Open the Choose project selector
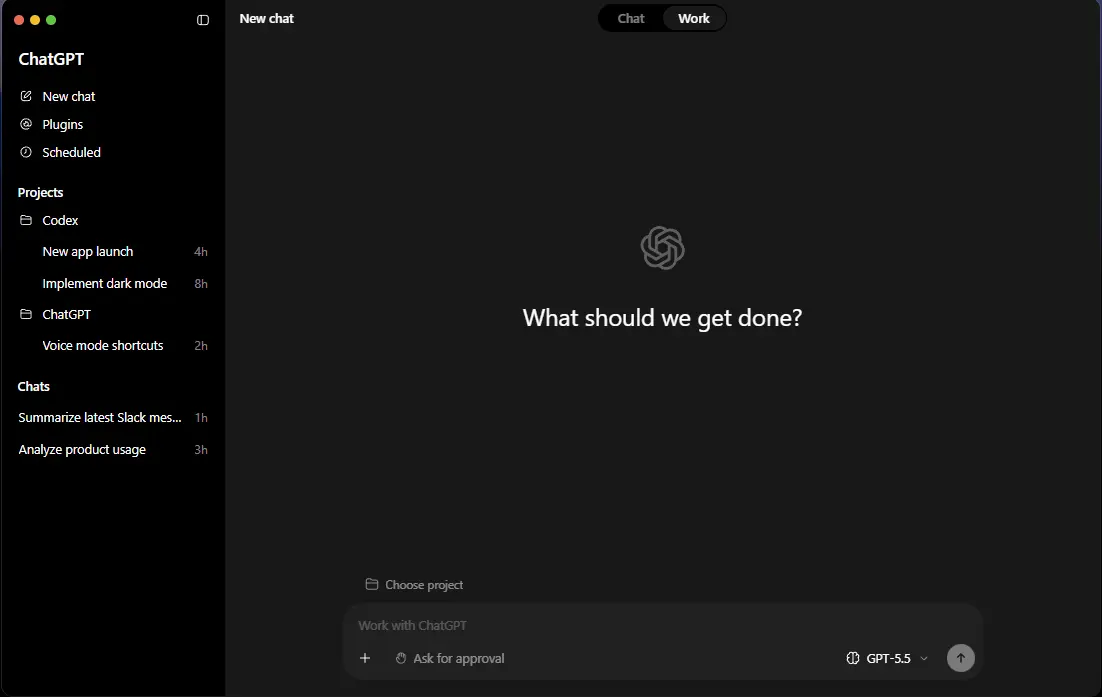The height and width of the screenshot is (697, 1102). [x=414, y=585]
